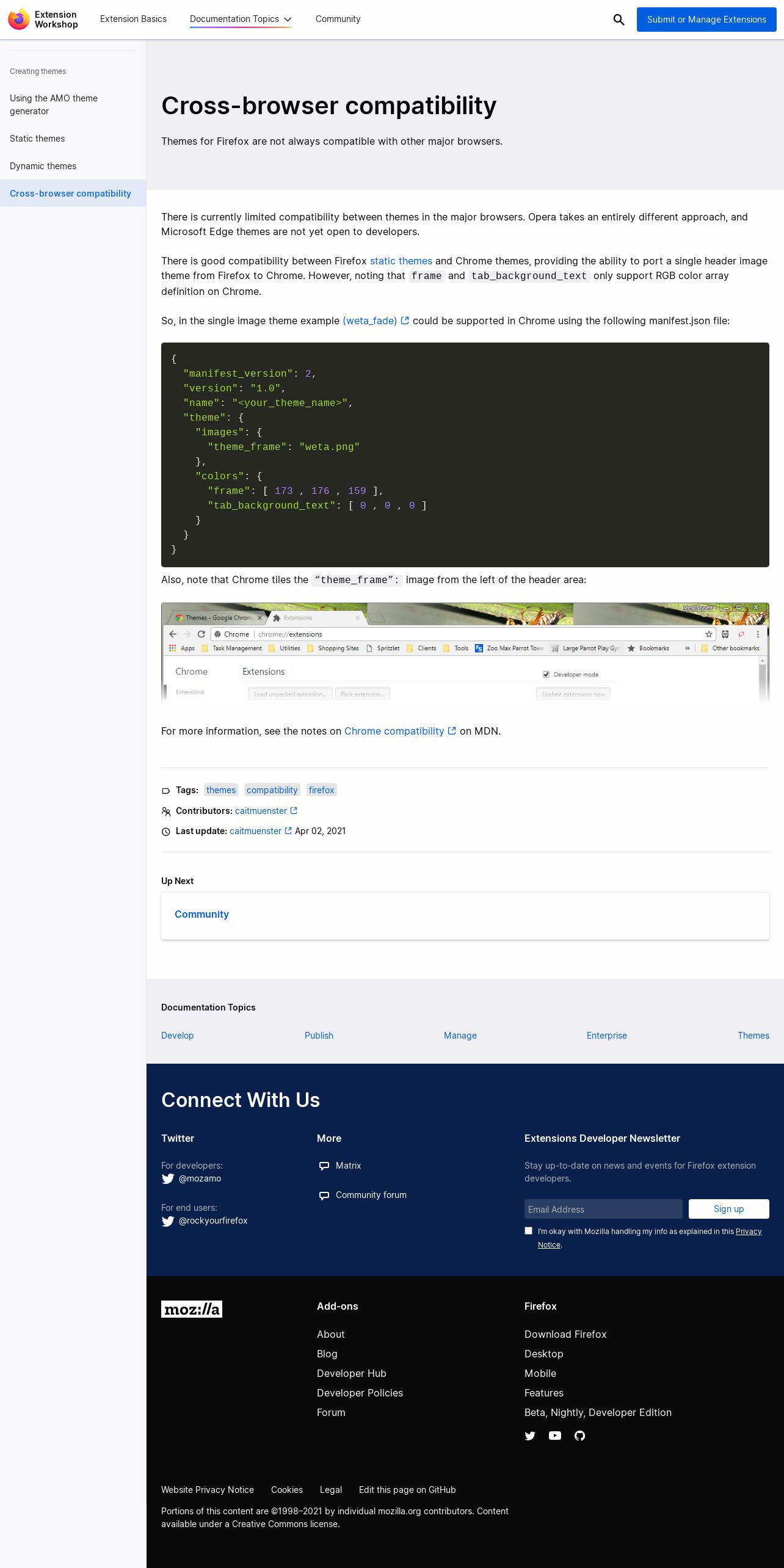Open the Cookies footer link

(287, 1490)
